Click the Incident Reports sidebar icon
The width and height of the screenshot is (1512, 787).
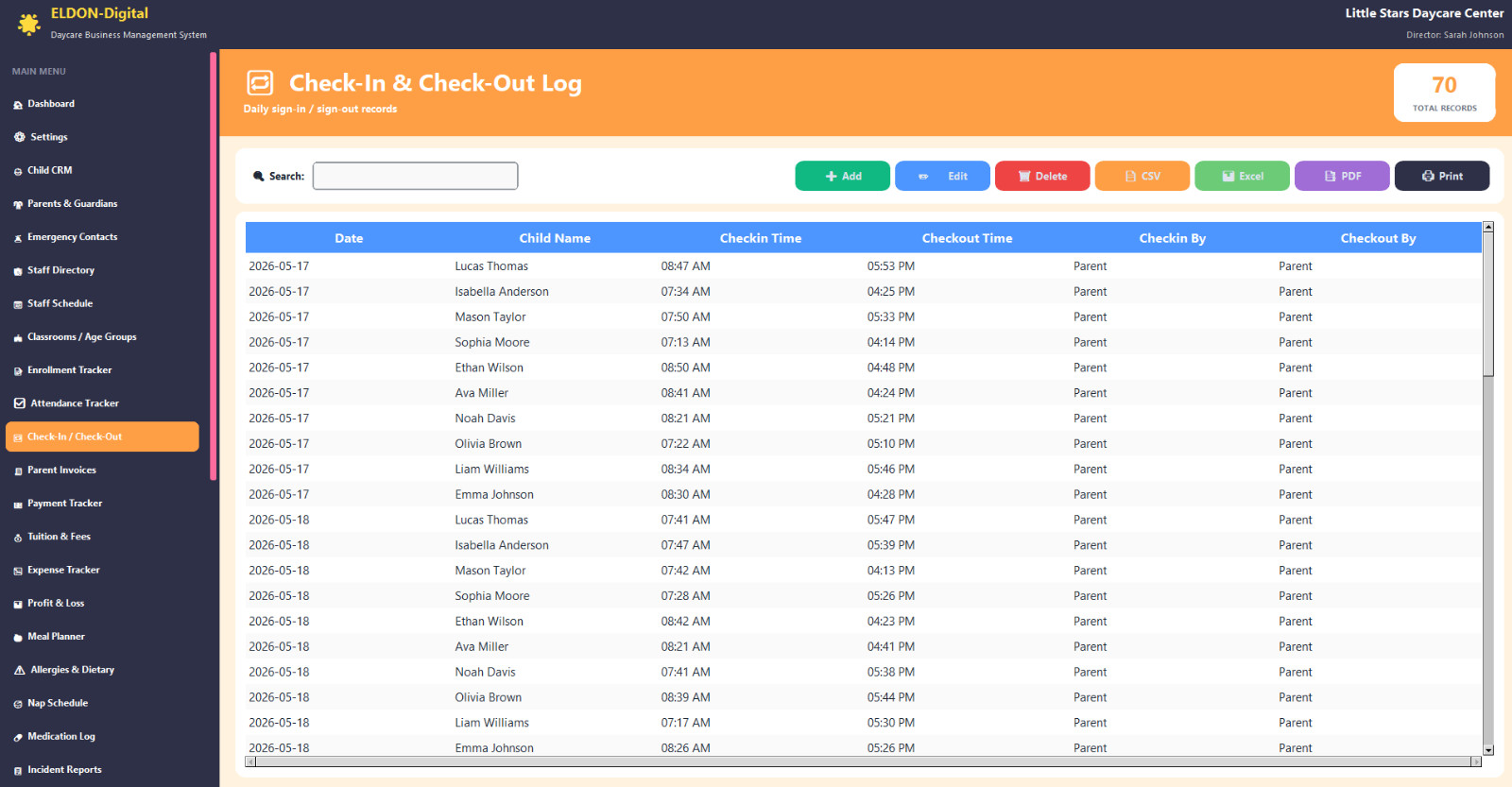(18, 771)
